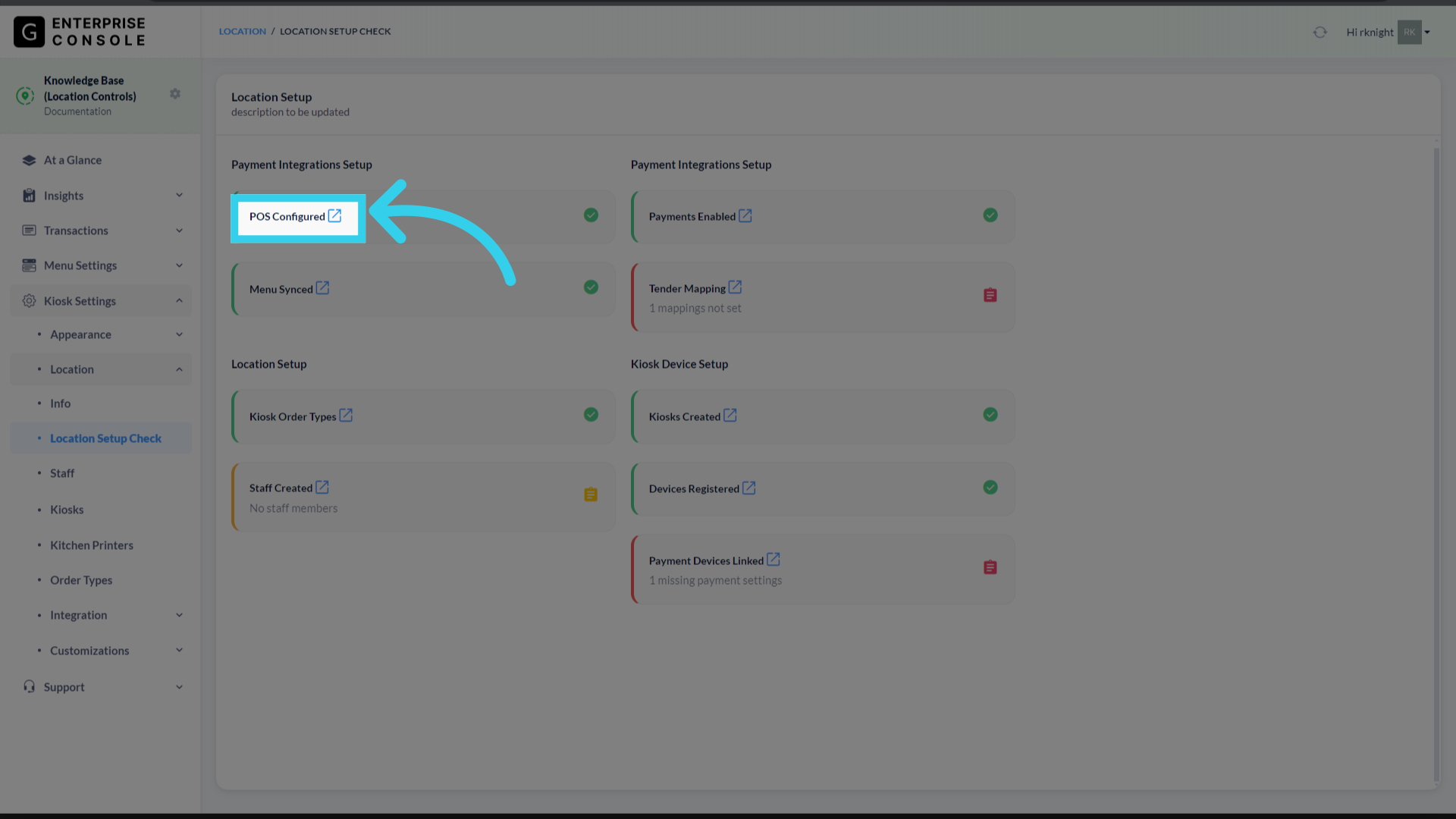Open the Tender Mapping external link icon
This screenshot has height=819, width=1456.
click(735, 287)
